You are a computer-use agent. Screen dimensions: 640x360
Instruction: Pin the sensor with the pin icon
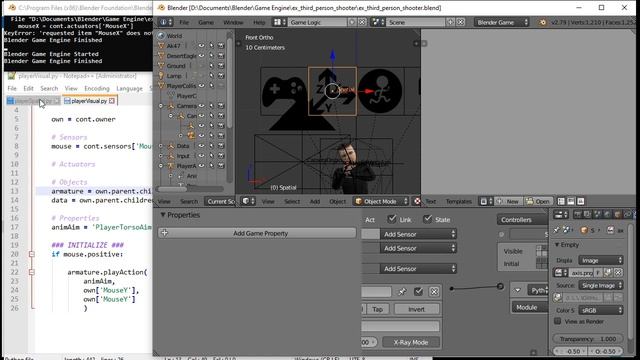[402, 291]
